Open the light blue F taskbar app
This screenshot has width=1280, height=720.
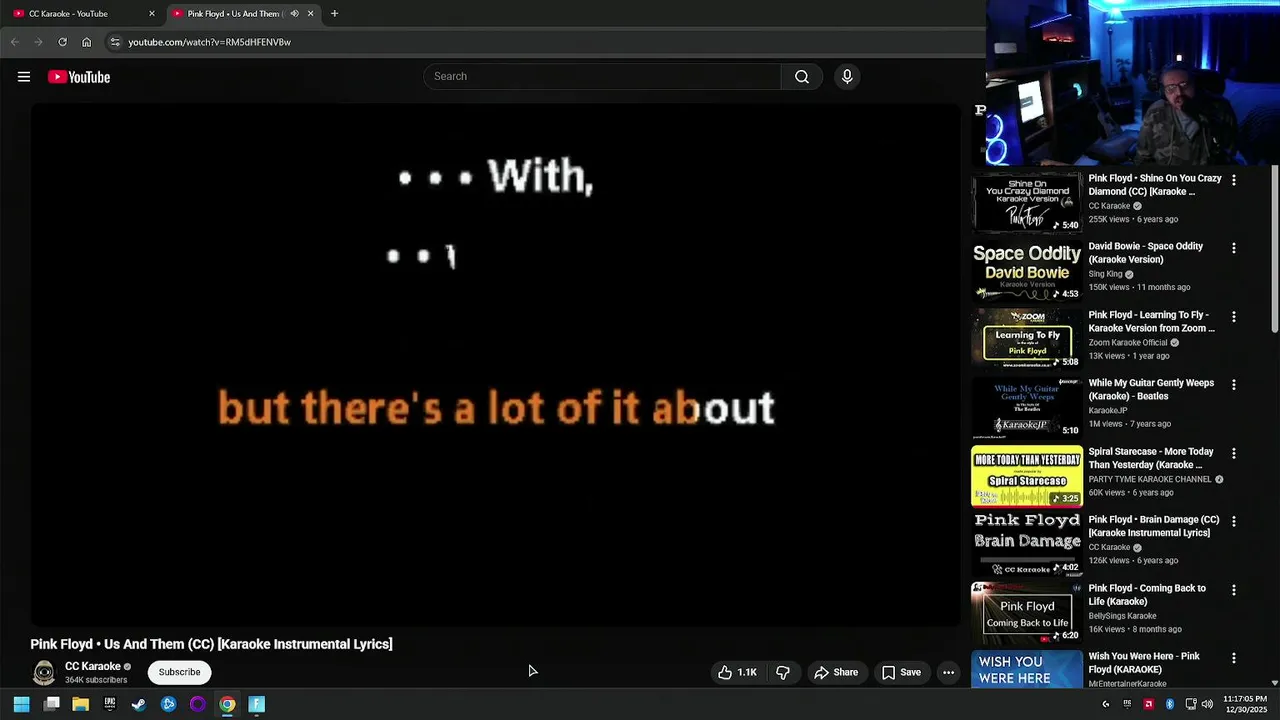(x=257, y=704)
